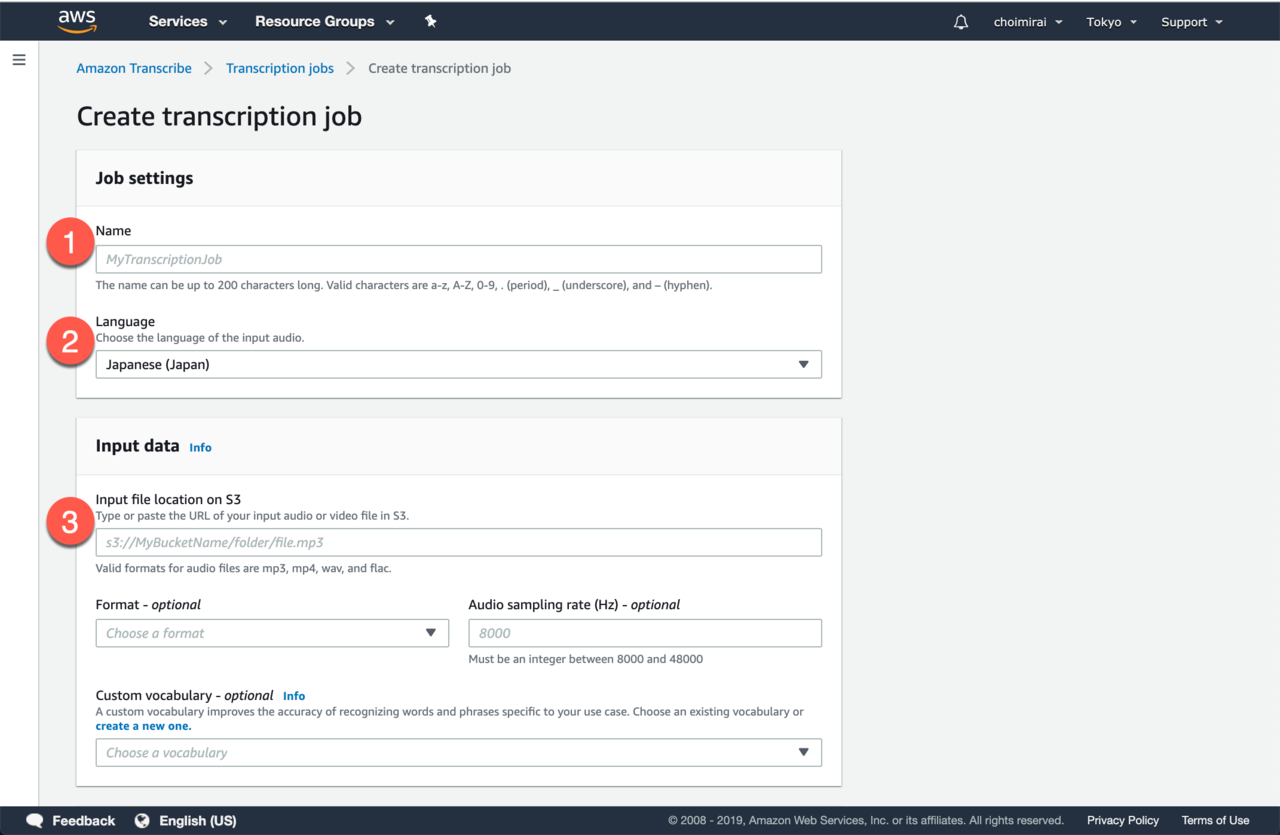The image size is (1280, 835).
Task: Open the Services menu
Action: (x=187, y=21)
